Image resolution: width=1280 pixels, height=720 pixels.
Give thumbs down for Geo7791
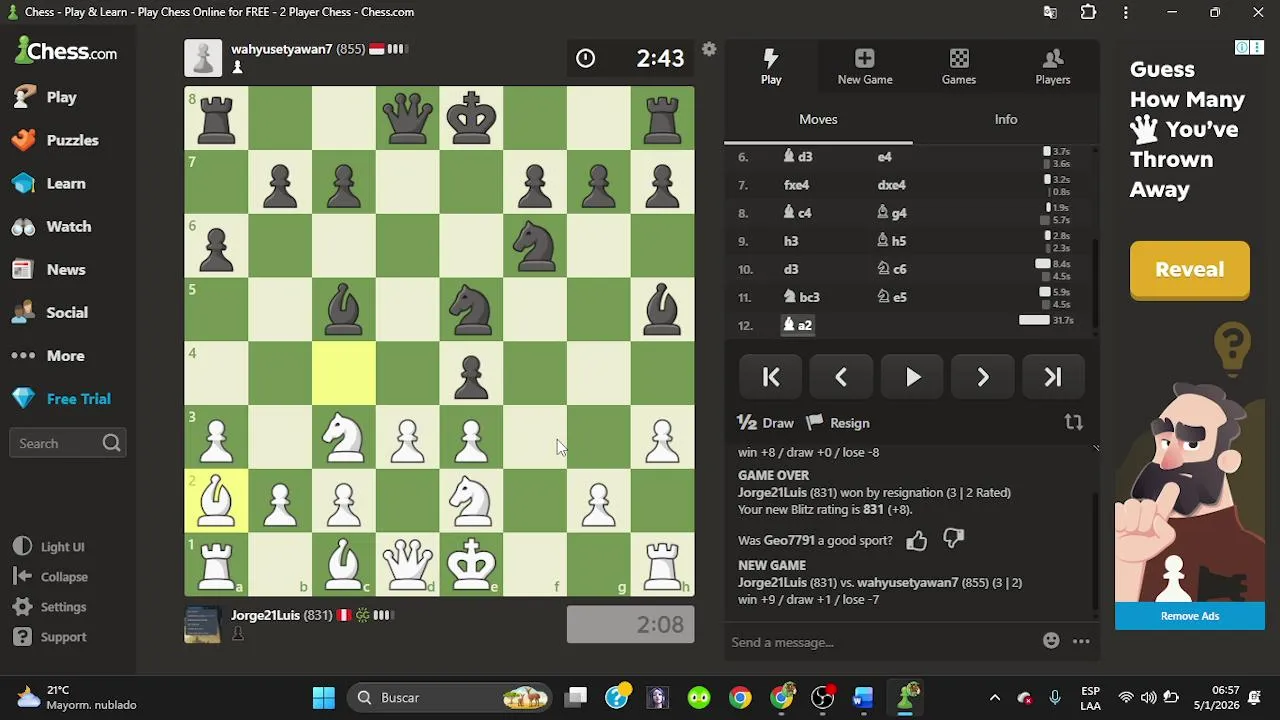[954, 540]
